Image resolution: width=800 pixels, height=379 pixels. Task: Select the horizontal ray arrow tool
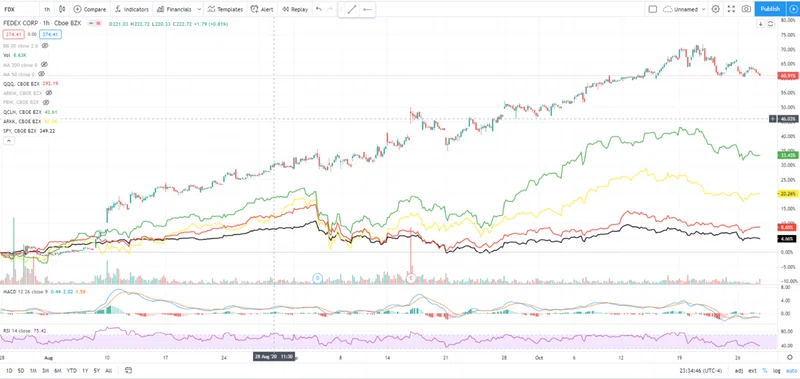point(367,9)
